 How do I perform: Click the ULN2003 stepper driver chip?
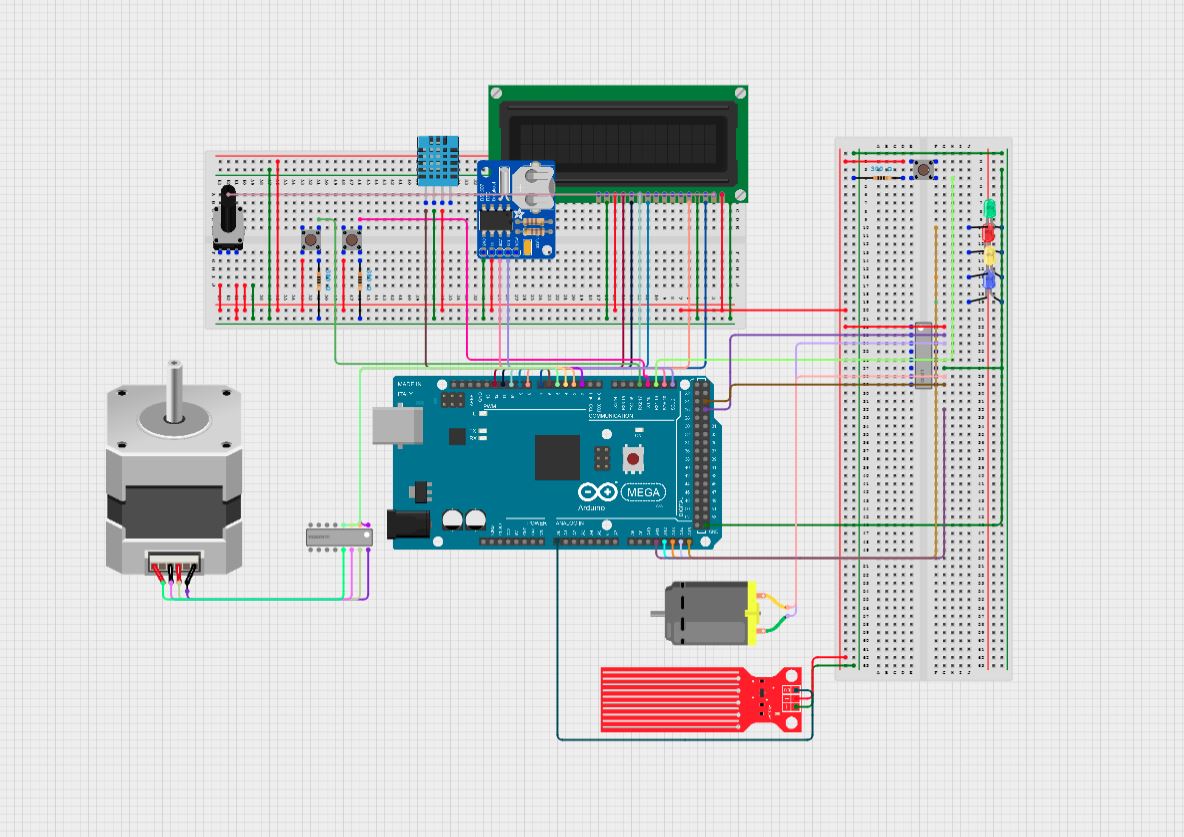pyautogui.click(x=340, y=535)
